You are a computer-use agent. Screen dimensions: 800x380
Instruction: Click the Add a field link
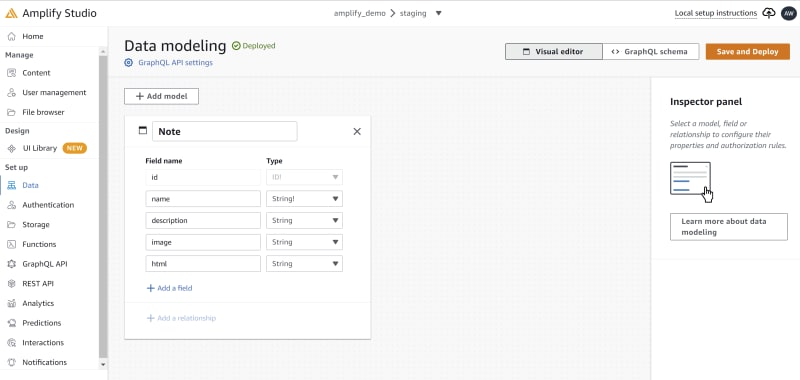click(x=169, y=288)
